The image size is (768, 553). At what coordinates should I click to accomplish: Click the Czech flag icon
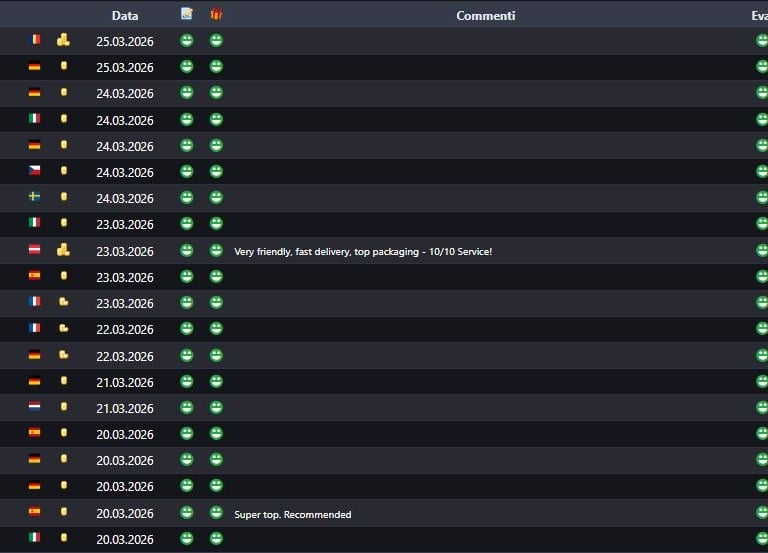[x=34, y=171]
